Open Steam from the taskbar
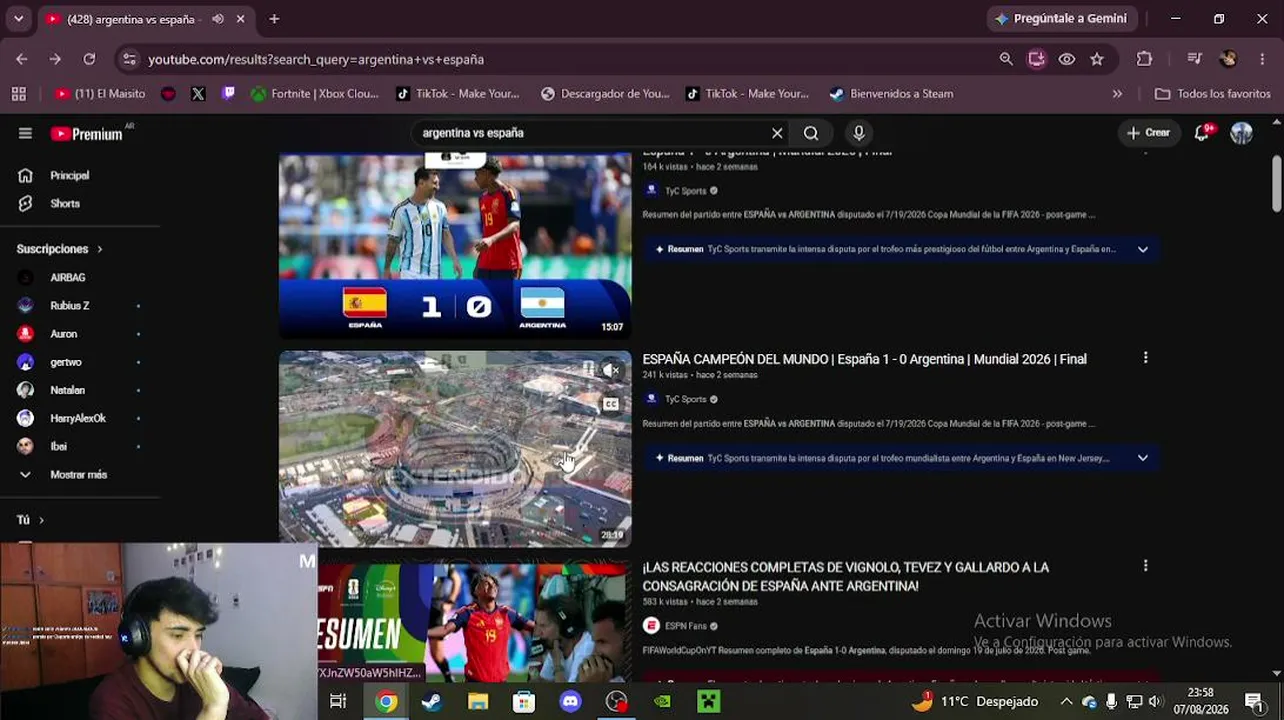 432,702
